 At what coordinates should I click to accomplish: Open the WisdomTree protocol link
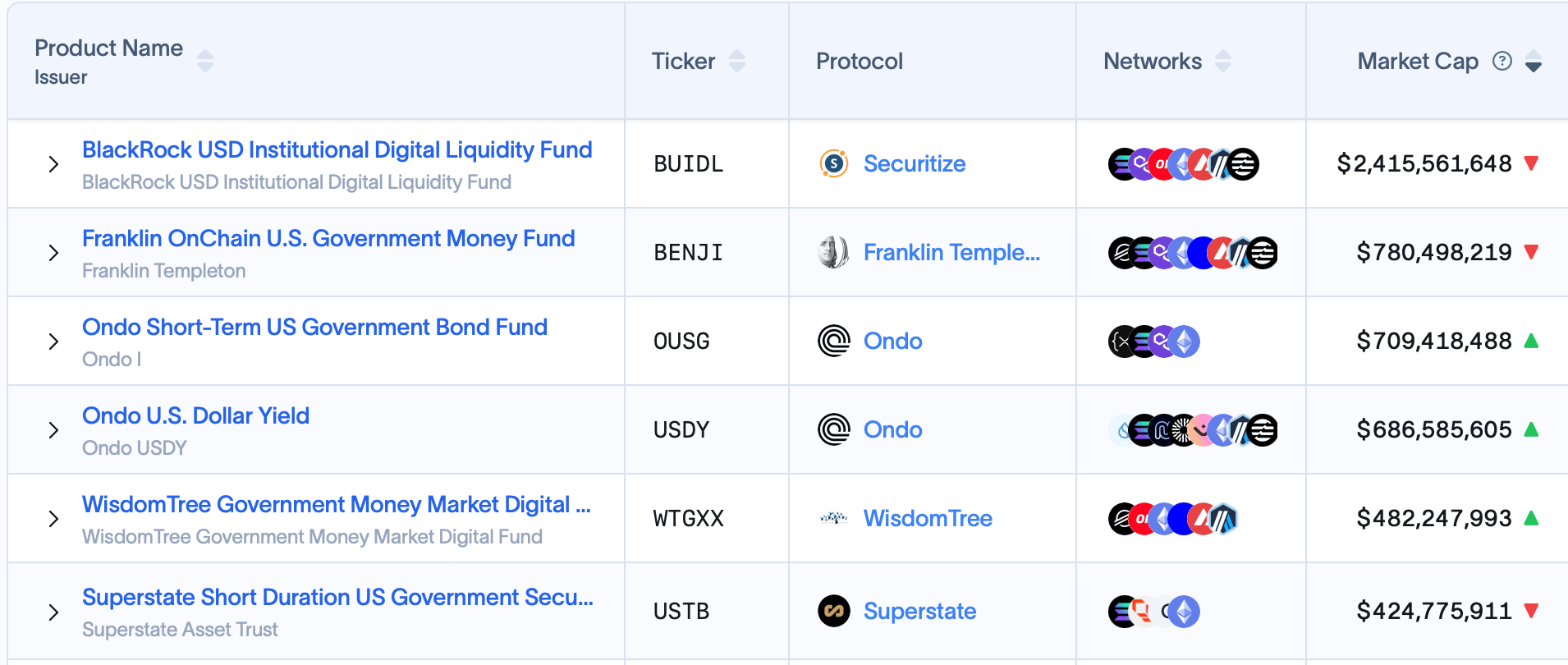pyautogui.click(x=928, y=518)
